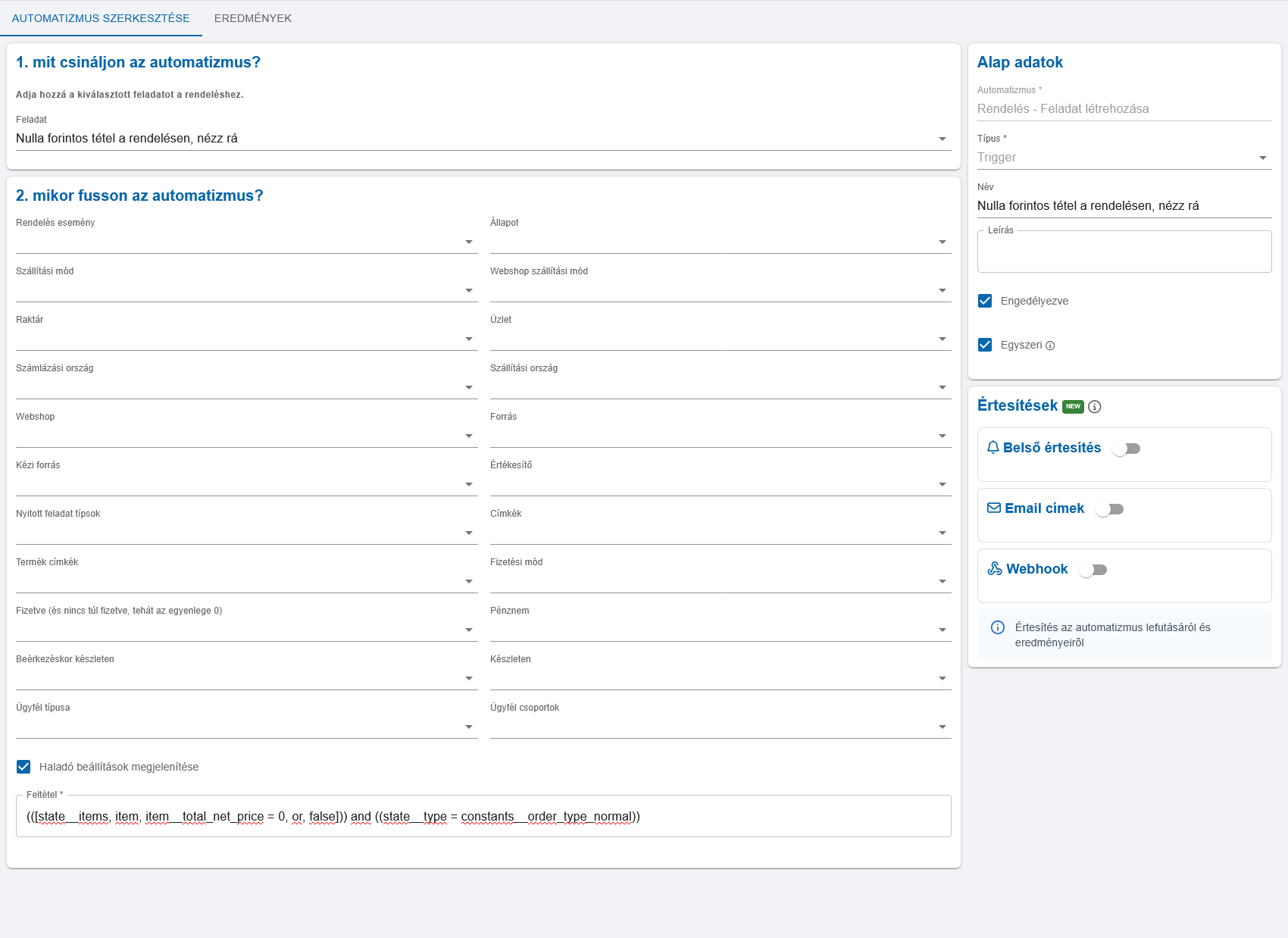Open the Termék címkék dropdown
This screenshot has width=1288, height=938.
click(246, 581)
